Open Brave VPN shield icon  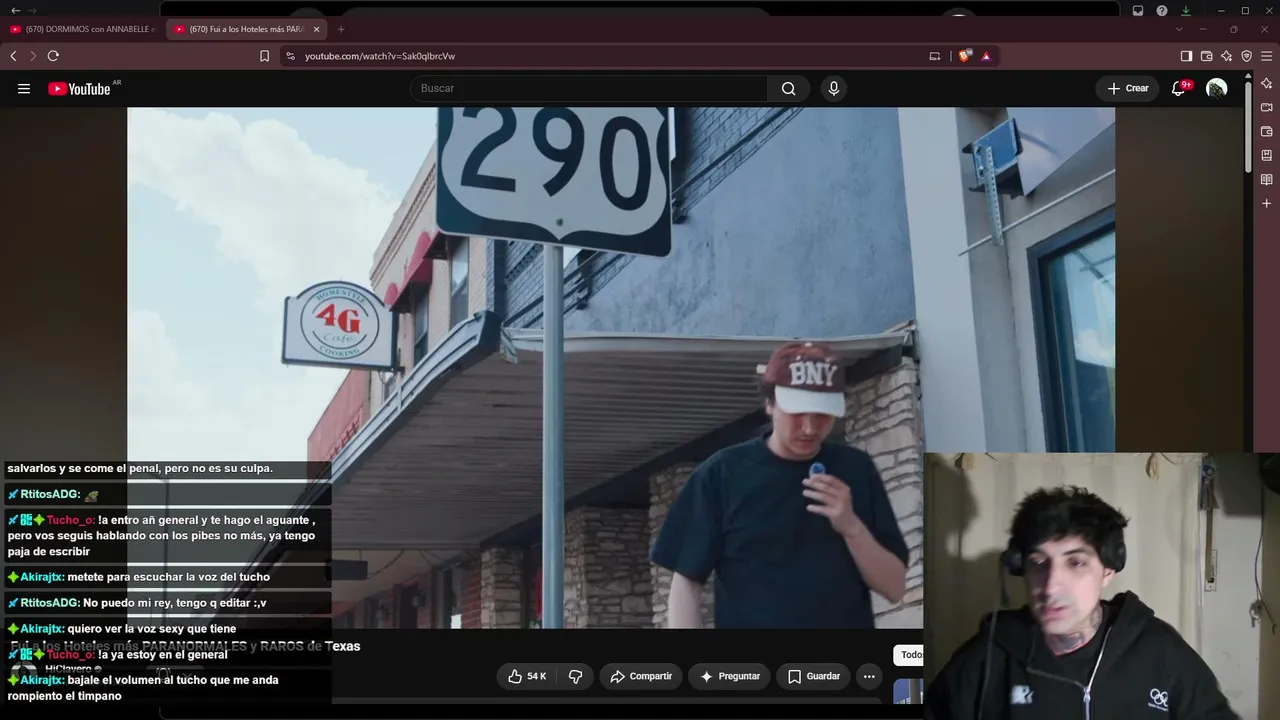1246,56
